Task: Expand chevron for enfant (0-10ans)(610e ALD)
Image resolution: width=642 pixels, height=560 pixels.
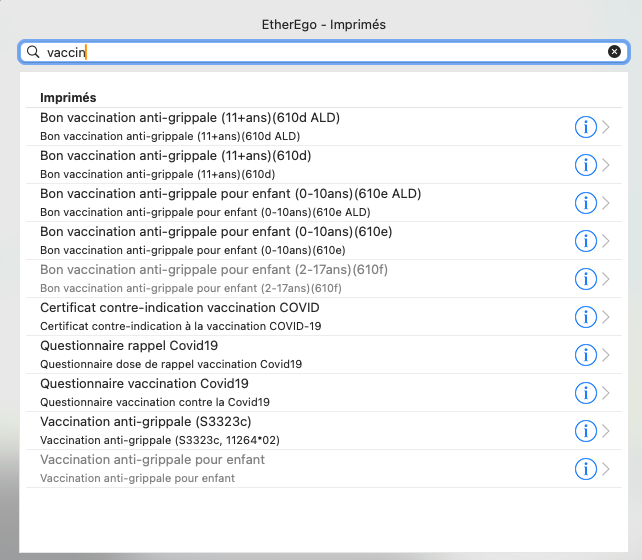Action: (606, 203)
